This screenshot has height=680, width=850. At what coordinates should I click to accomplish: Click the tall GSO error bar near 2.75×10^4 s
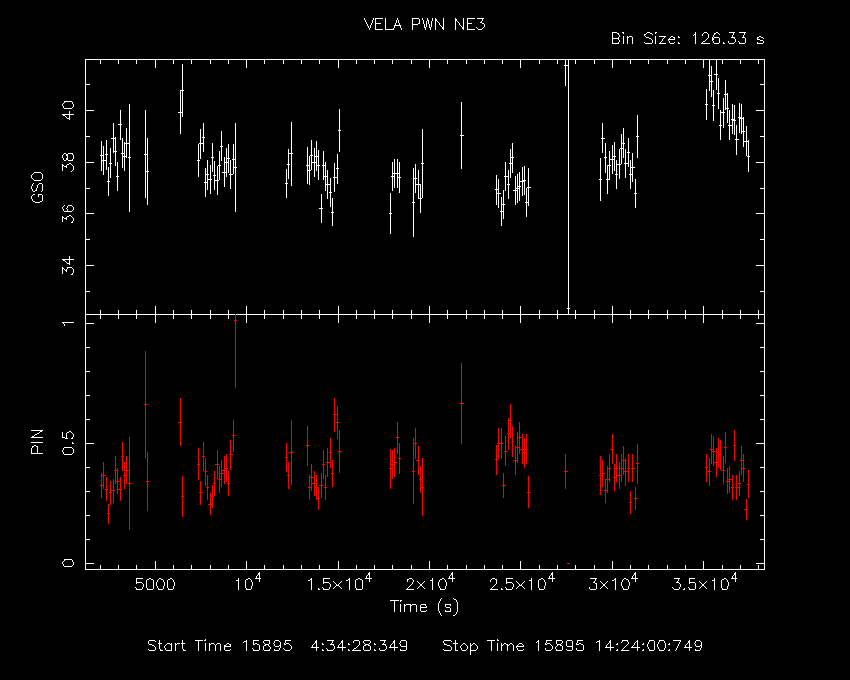[568, 187]
